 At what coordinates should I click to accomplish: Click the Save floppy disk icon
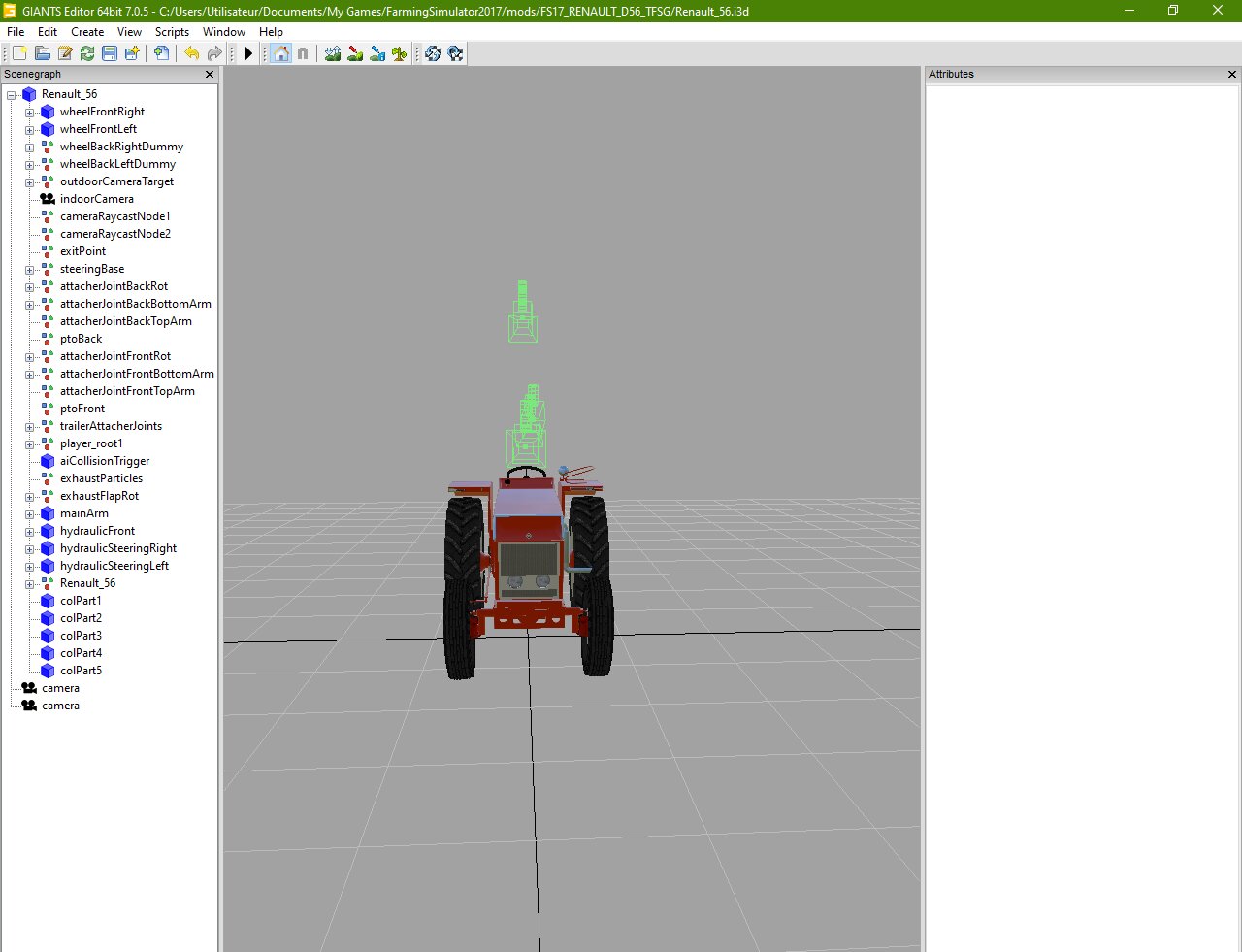point(110,53)
